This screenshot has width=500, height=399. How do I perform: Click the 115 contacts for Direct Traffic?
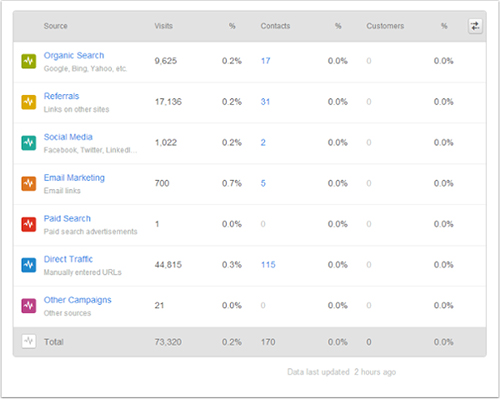click(268, 265)
